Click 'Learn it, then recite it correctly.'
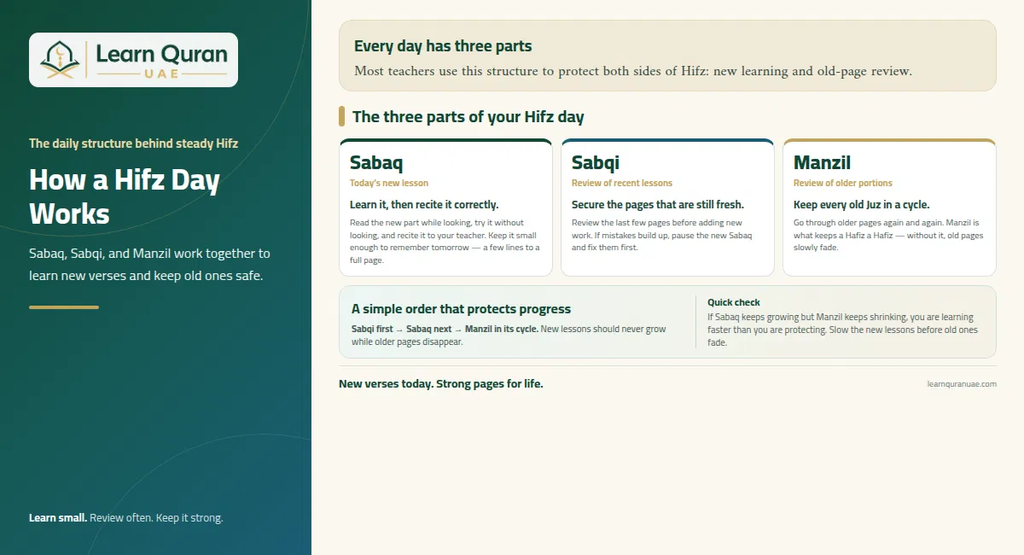 click(424, 204)
